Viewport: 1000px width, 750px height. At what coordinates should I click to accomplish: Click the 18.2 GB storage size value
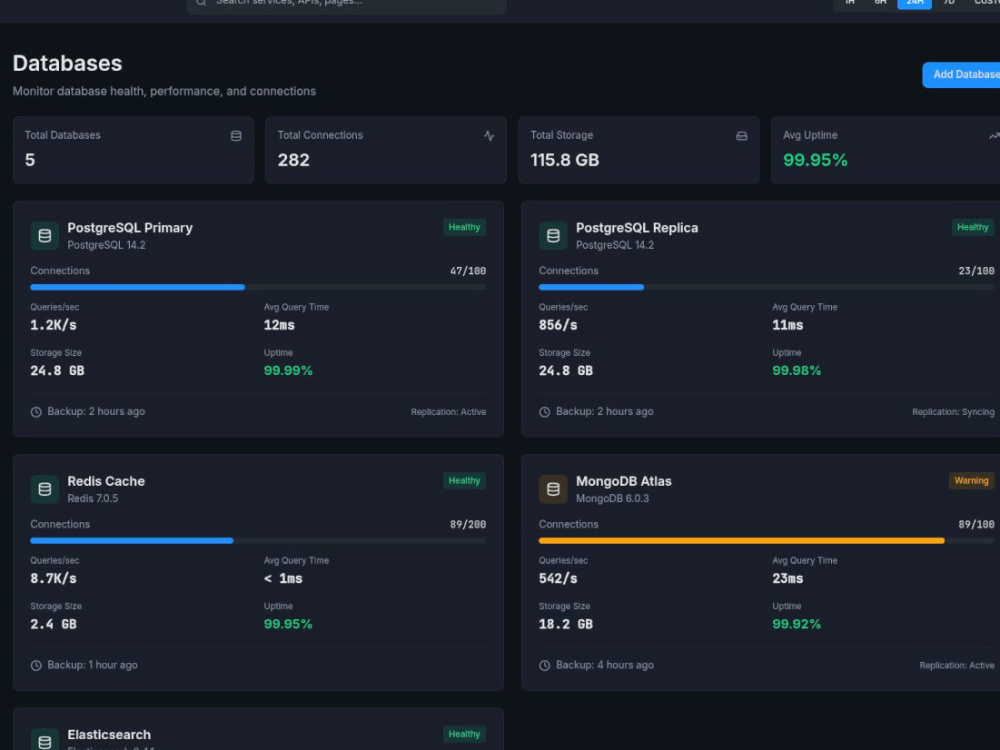point(566,624)
